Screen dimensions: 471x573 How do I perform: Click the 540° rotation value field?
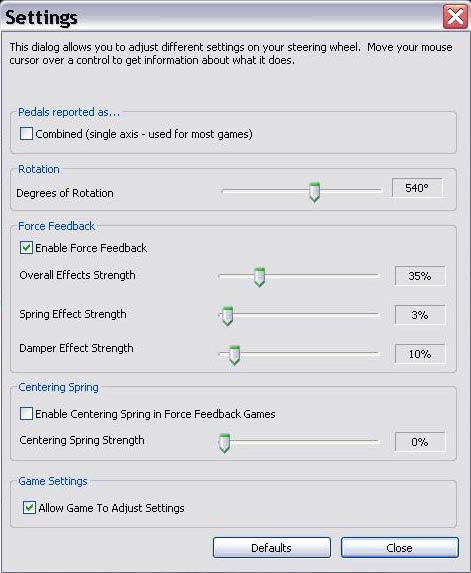[x=417, y=188]
